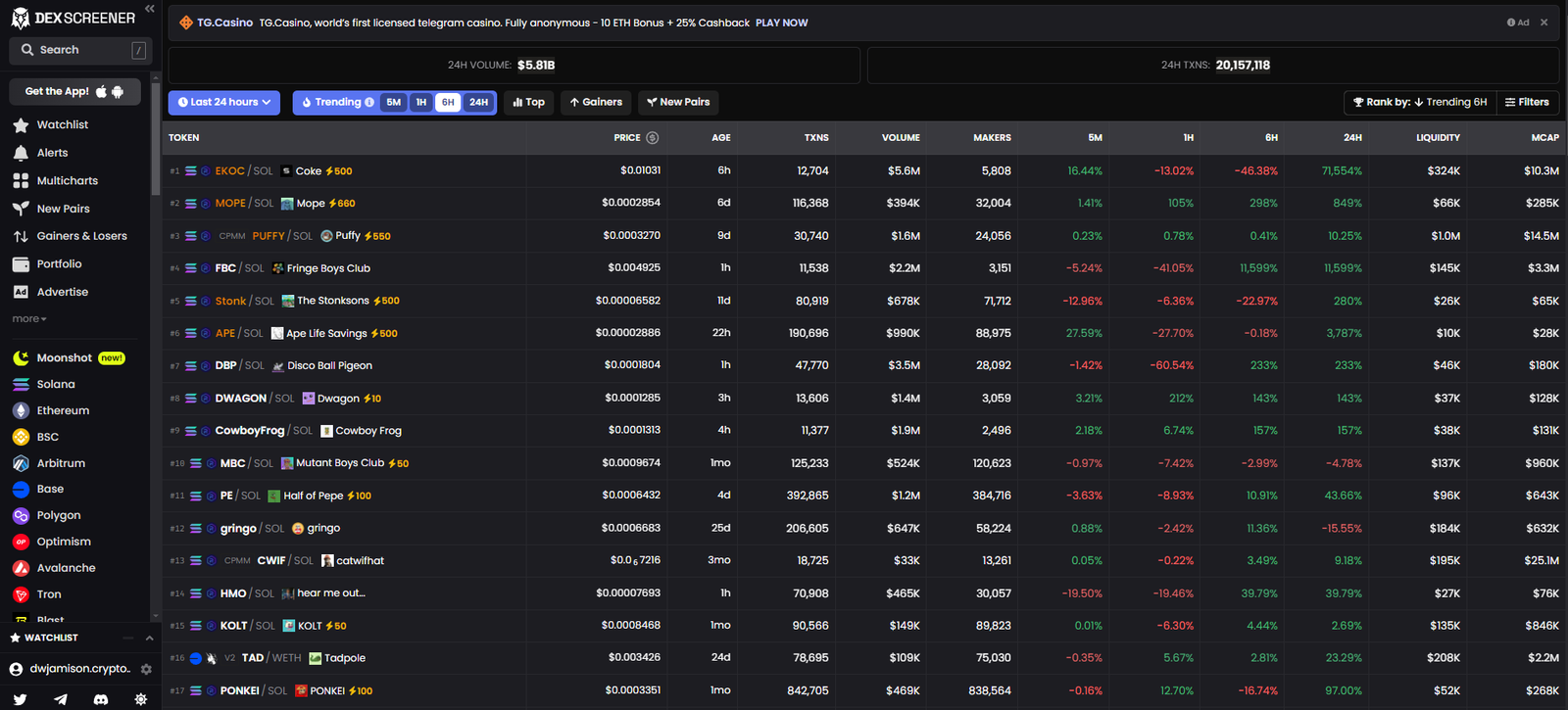Click the Get the App! button
This screenshot has width=1568, height=710.
75,91
